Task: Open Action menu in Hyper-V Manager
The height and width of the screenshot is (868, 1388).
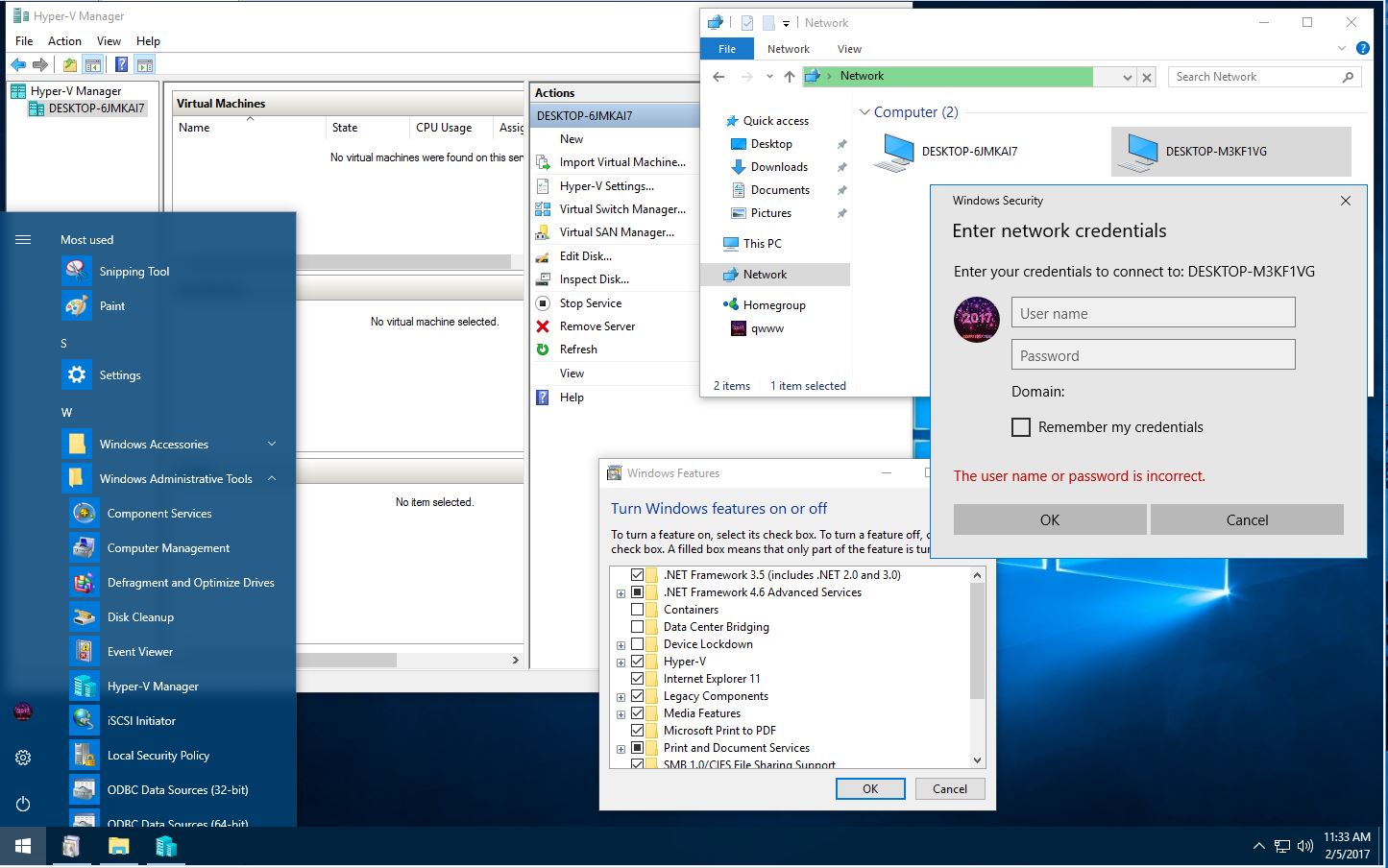Action: (64, 41)
